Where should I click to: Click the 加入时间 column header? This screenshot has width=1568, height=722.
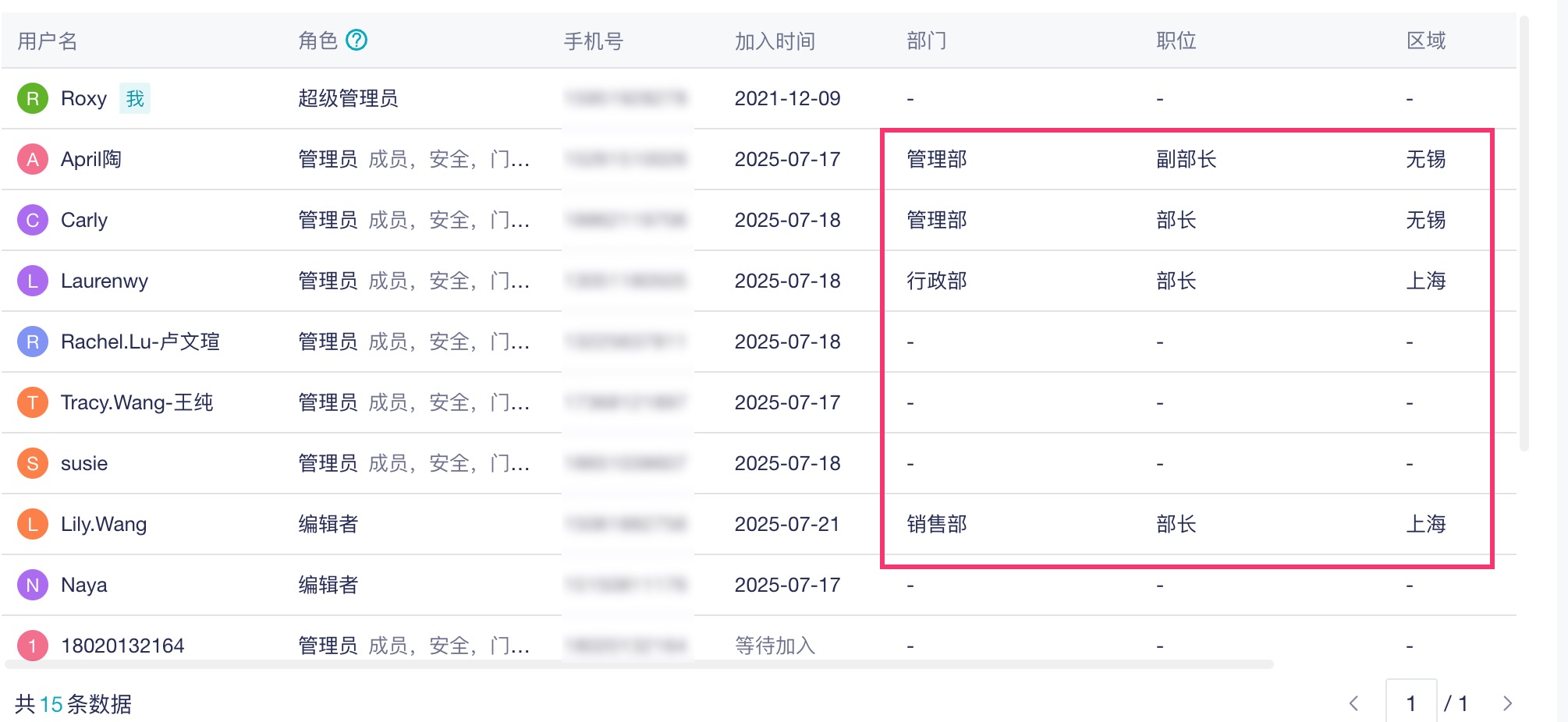pos(775,41)
